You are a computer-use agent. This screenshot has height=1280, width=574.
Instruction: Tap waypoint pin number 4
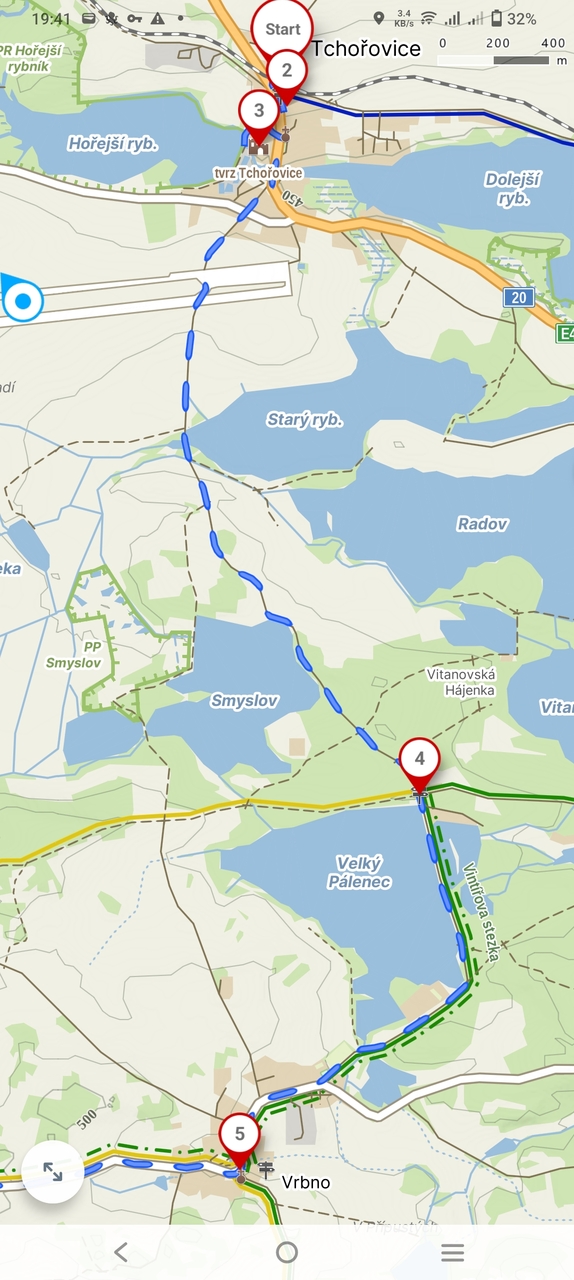coord(420,759)
